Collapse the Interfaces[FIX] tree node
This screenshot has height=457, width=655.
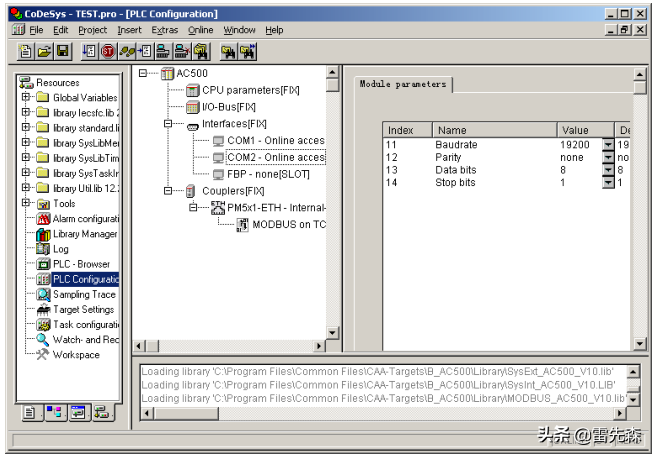click(x=167, y=124)
